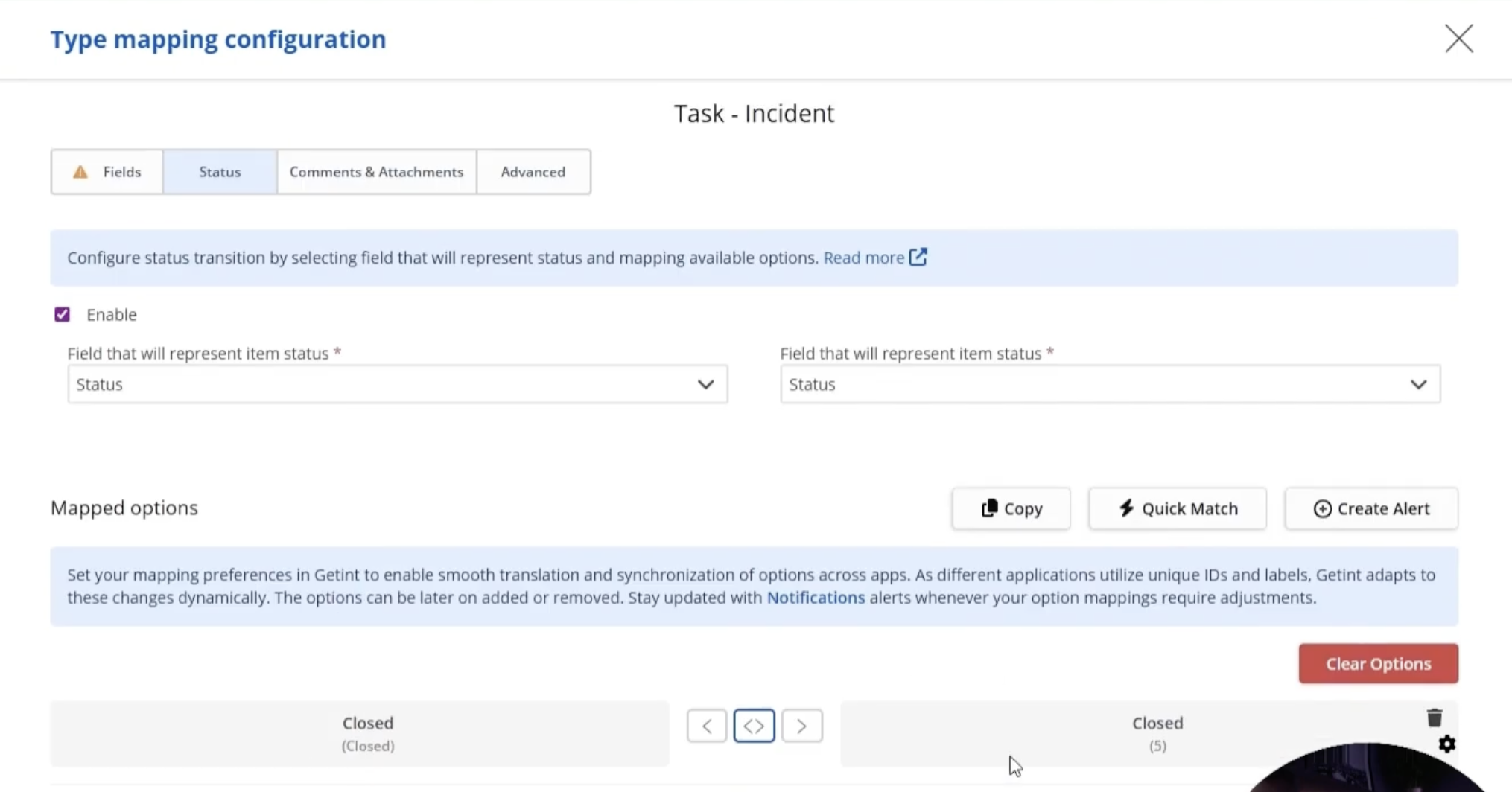Set sync direction to right arrow
Image resolution: width=1512 pixels, height=792 pixels.
tap(801, 726)
